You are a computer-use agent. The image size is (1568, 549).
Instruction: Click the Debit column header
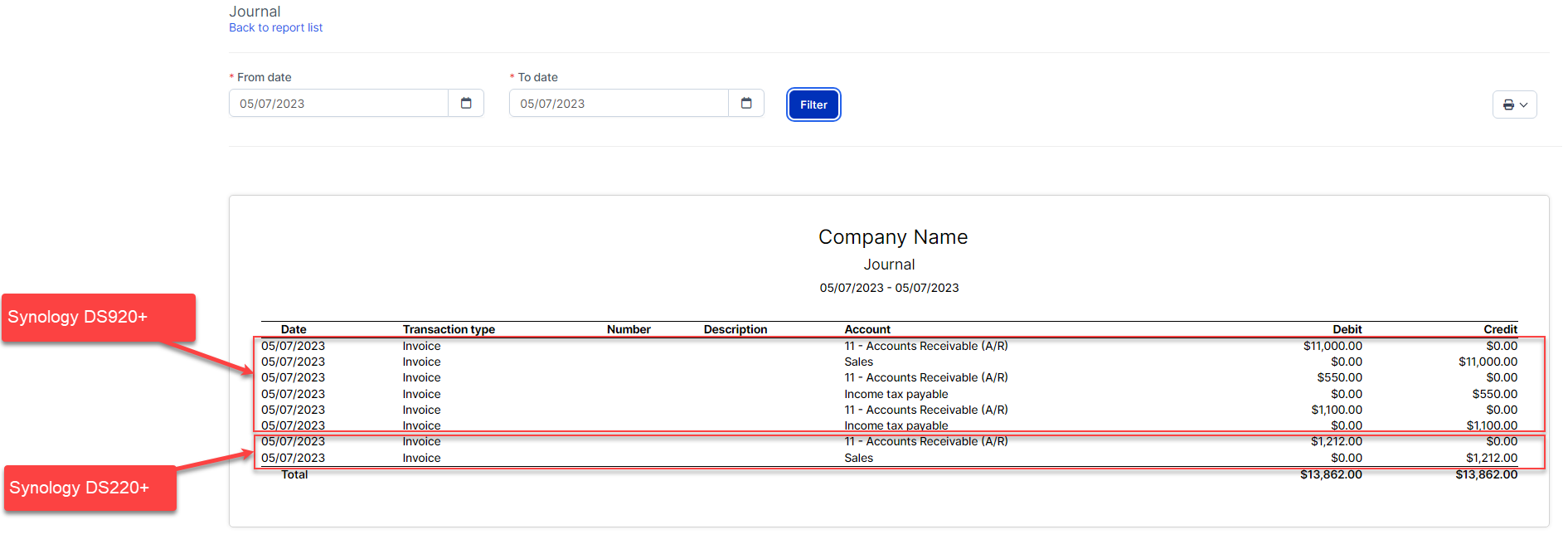point(1347,329)
